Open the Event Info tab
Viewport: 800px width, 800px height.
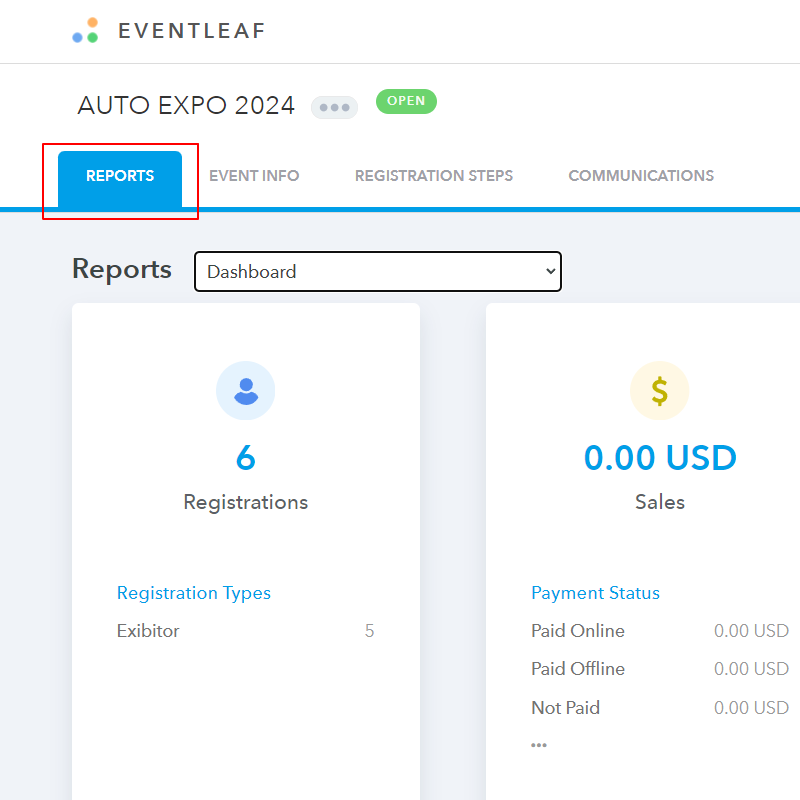coord(254,176)
